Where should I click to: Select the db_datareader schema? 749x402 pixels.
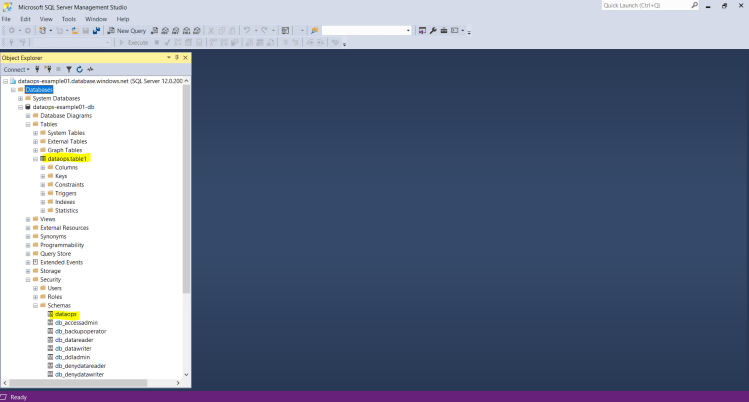[74, 340]
